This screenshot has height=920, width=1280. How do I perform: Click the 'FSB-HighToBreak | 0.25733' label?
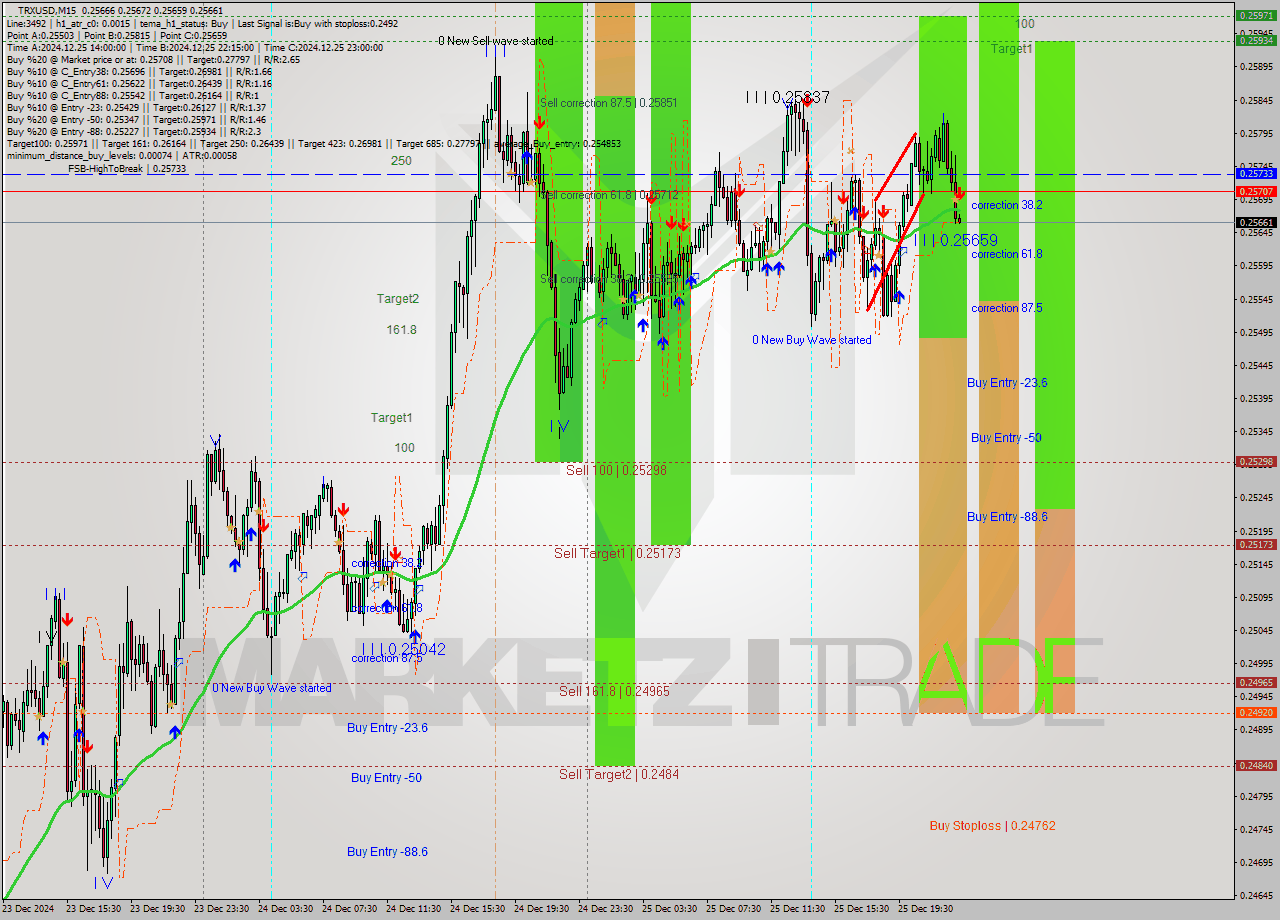pos(127,169)
